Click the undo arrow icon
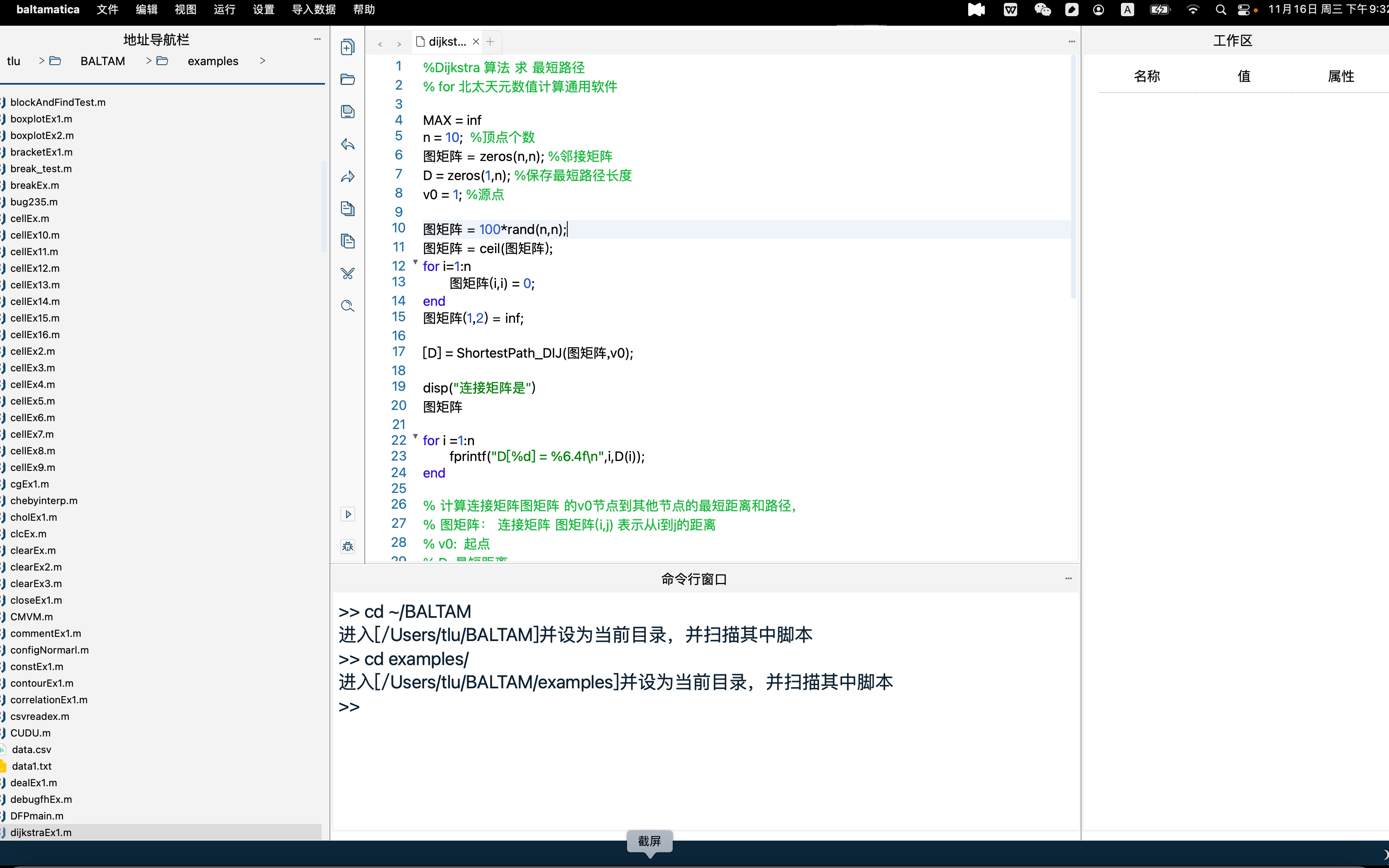The width and height of the screenshot is (1389, 868). pos(347,144)
